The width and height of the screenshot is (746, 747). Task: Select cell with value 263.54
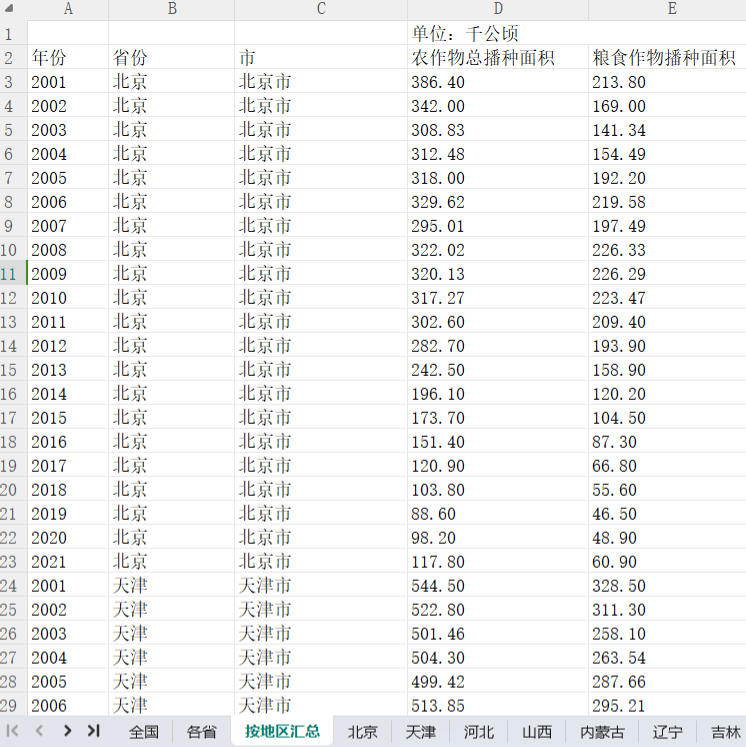pyautogui.click(x=667, y=657)
